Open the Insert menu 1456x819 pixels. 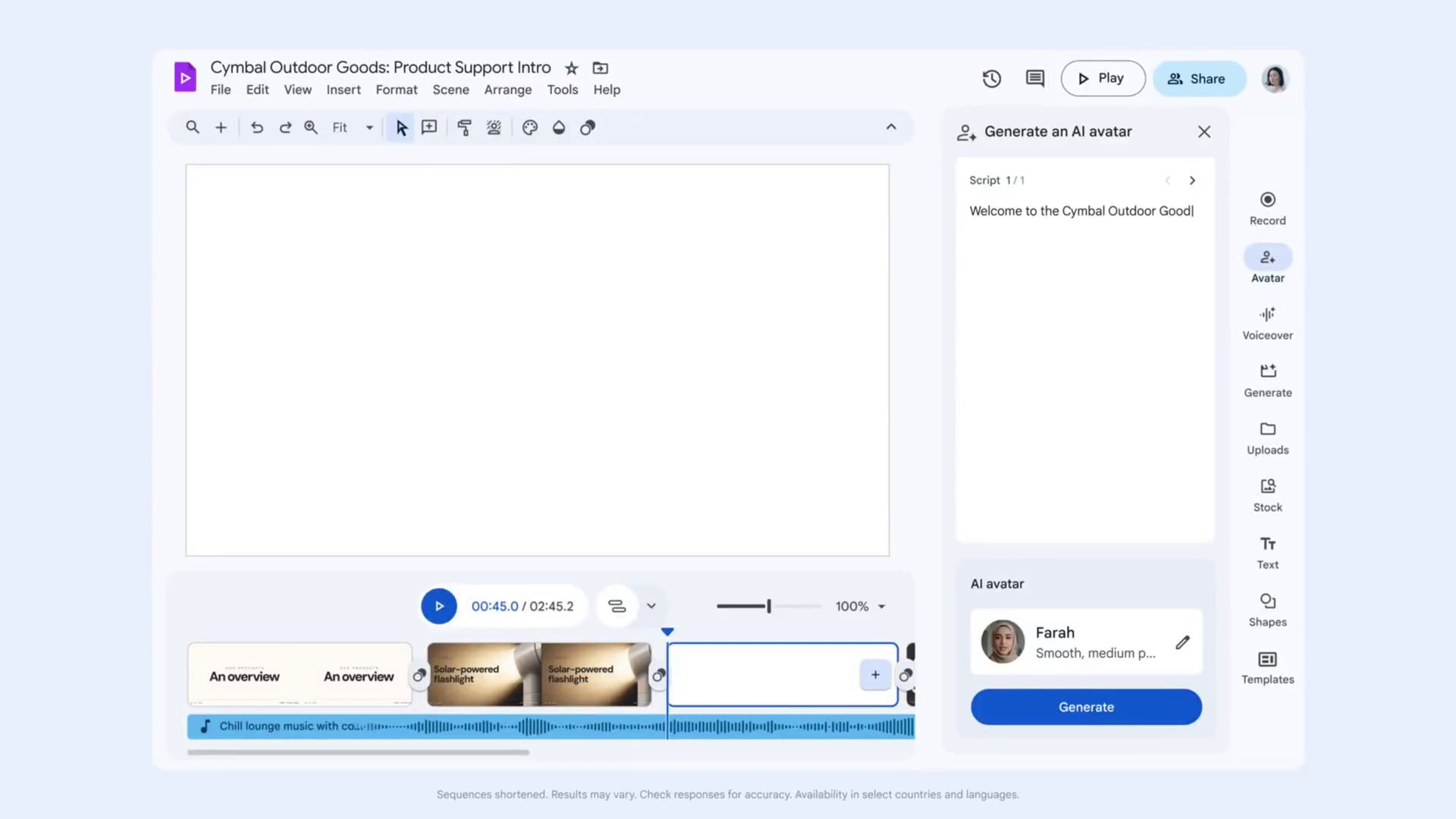pyautogui.click(x=344, y=89)
